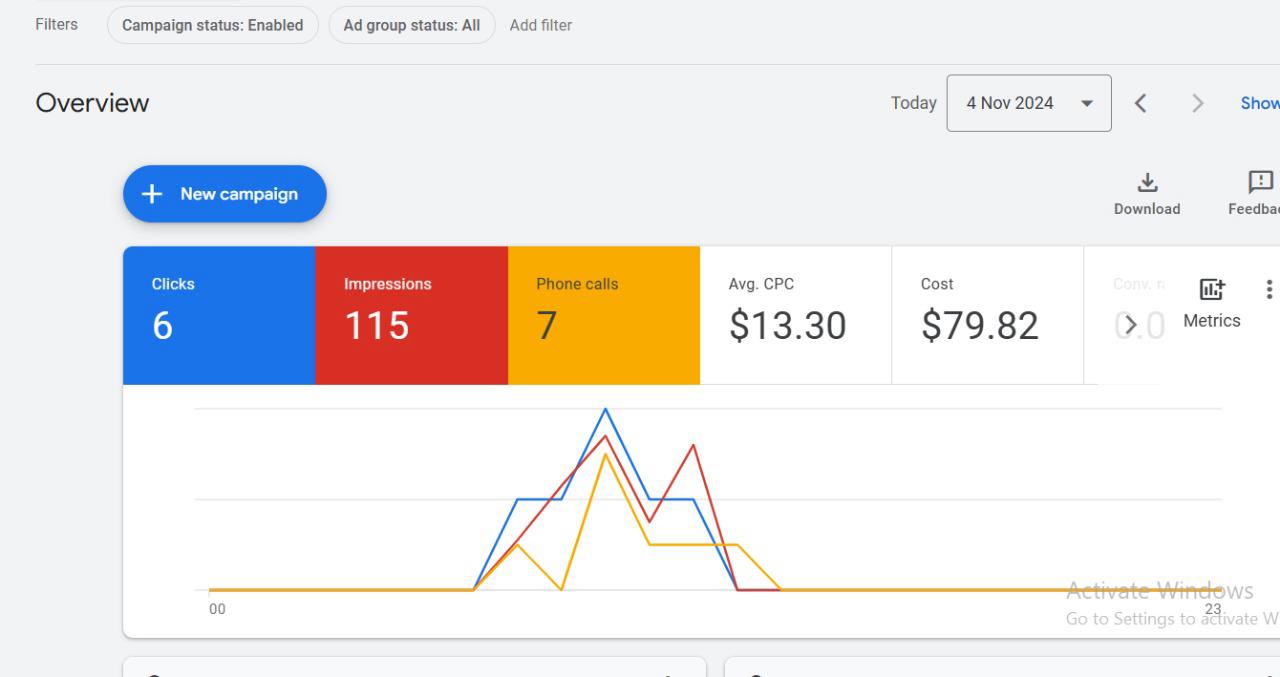Go to the previous date with left arrow
The width and height of the screenshot is (1280, 677).
point(1141,103)
